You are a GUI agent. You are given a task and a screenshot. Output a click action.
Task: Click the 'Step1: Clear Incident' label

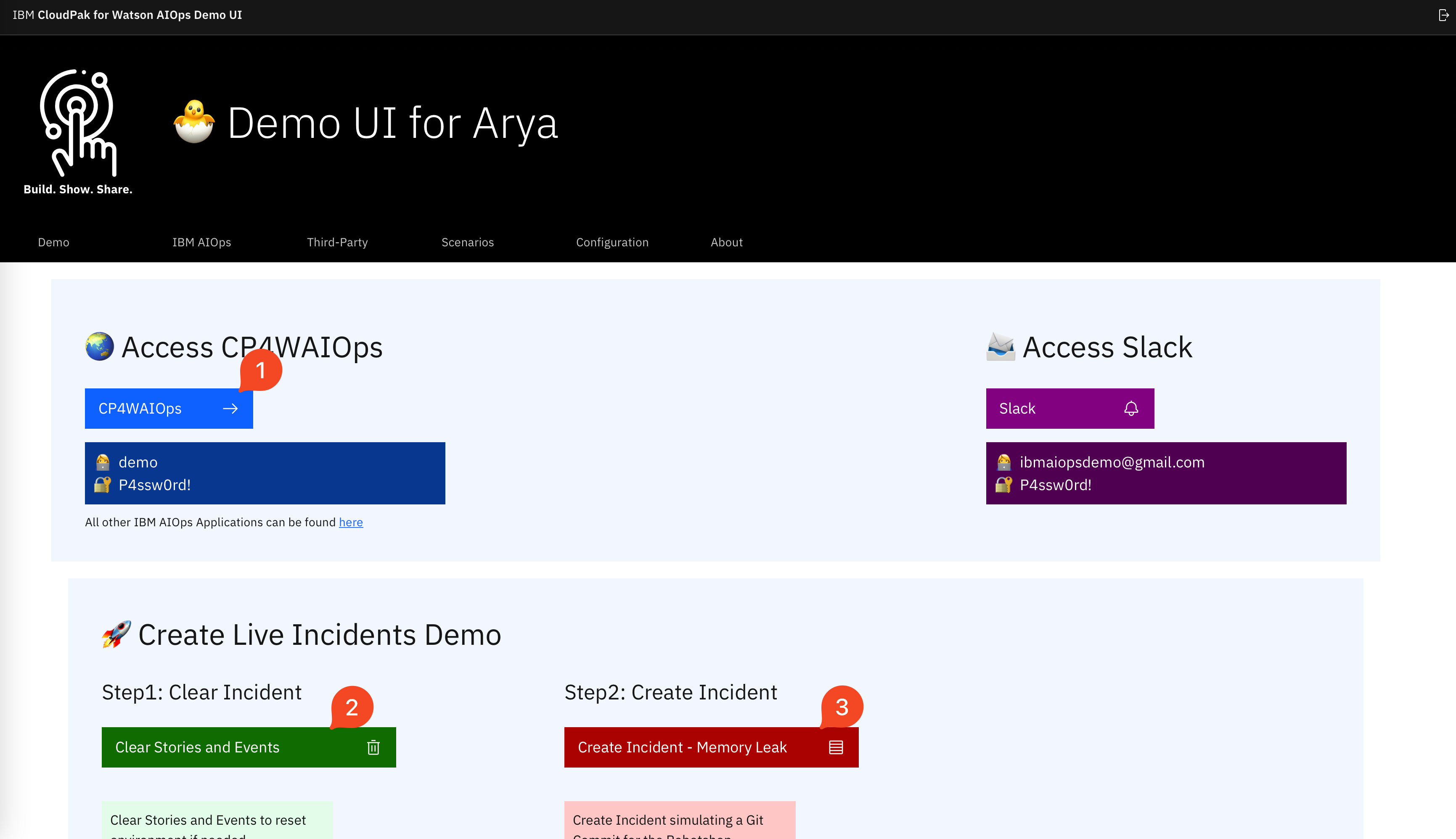tap(202, 692)
